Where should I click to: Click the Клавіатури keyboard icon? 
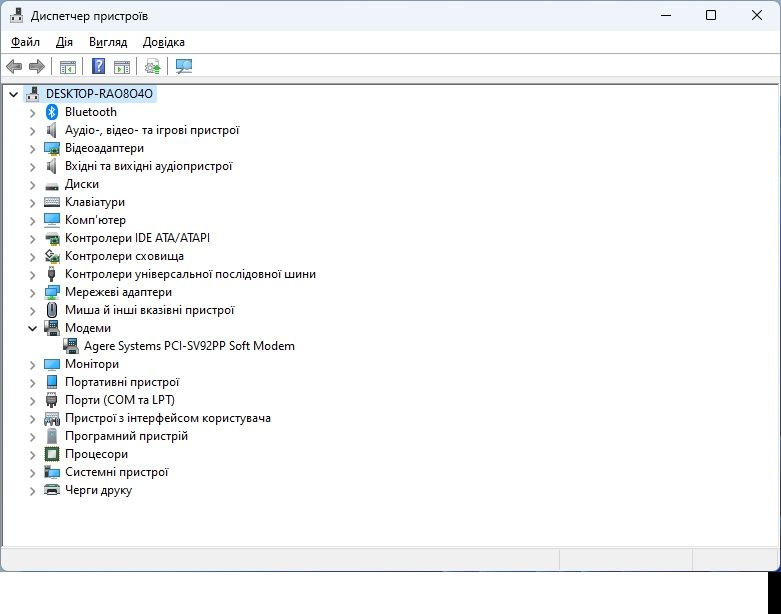(x=52, y=202)
